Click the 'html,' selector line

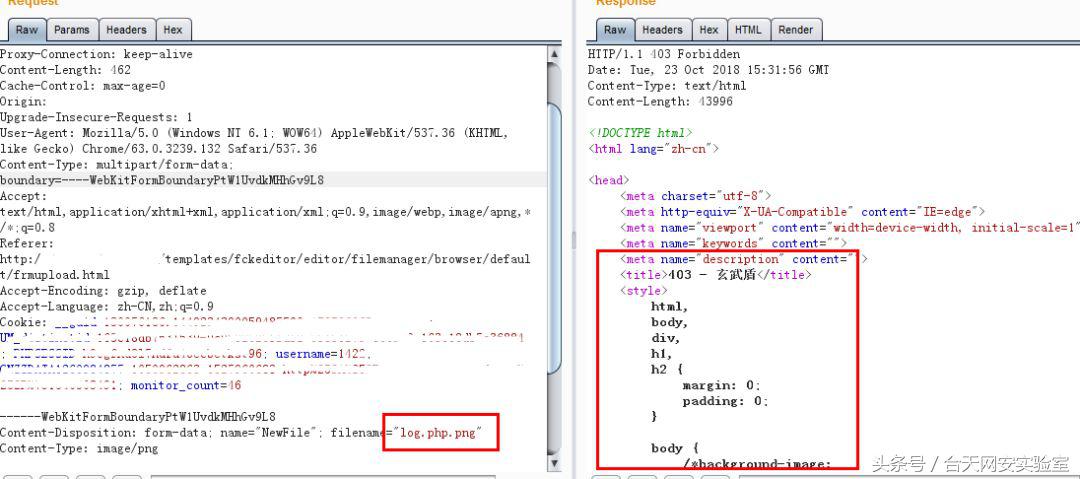tap(670, 306)
